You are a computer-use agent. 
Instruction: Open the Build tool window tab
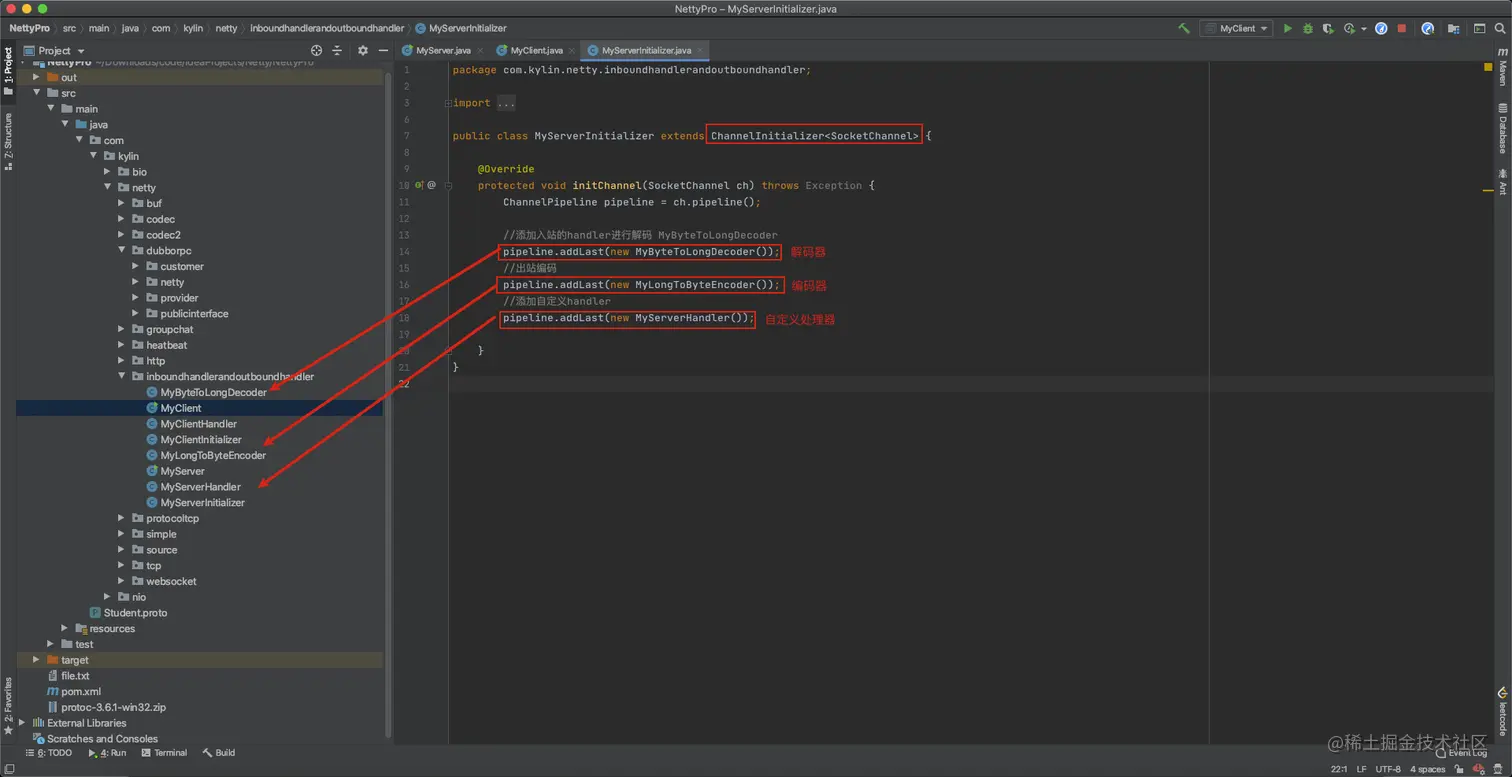[219, 753]
